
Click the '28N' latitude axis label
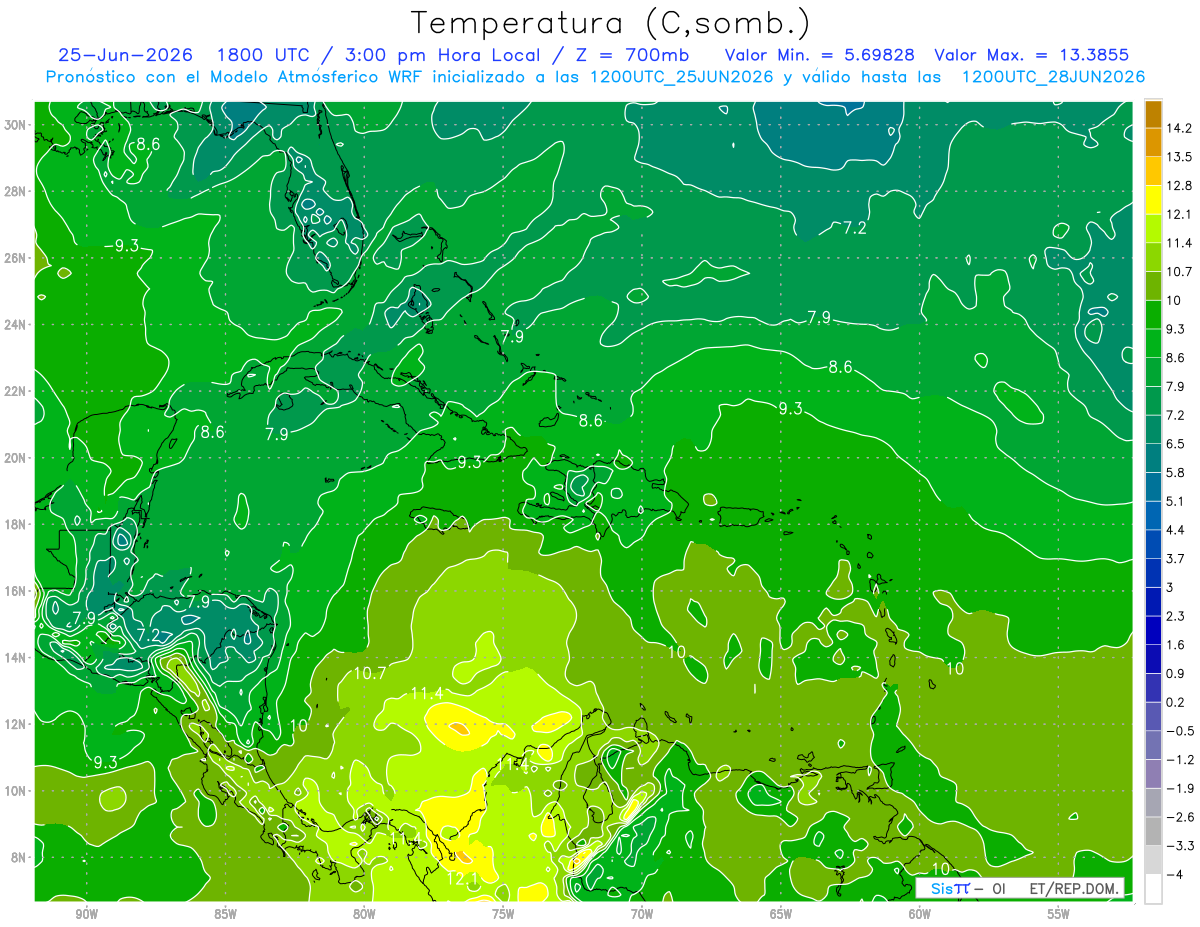(15, 191)
